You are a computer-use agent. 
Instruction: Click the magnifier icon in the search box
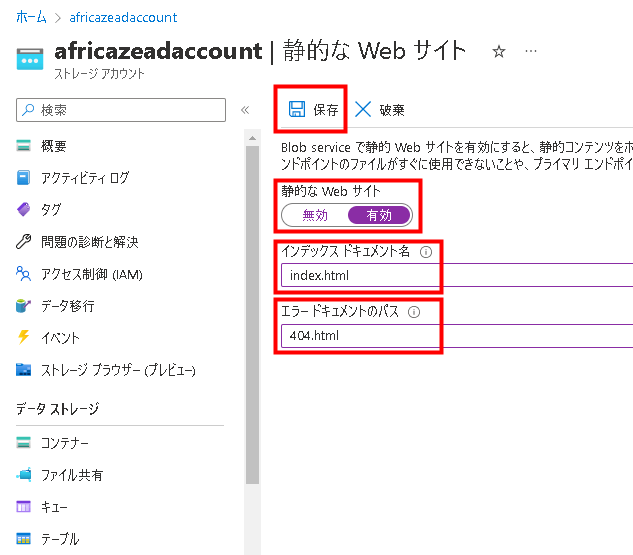point(28,109)
